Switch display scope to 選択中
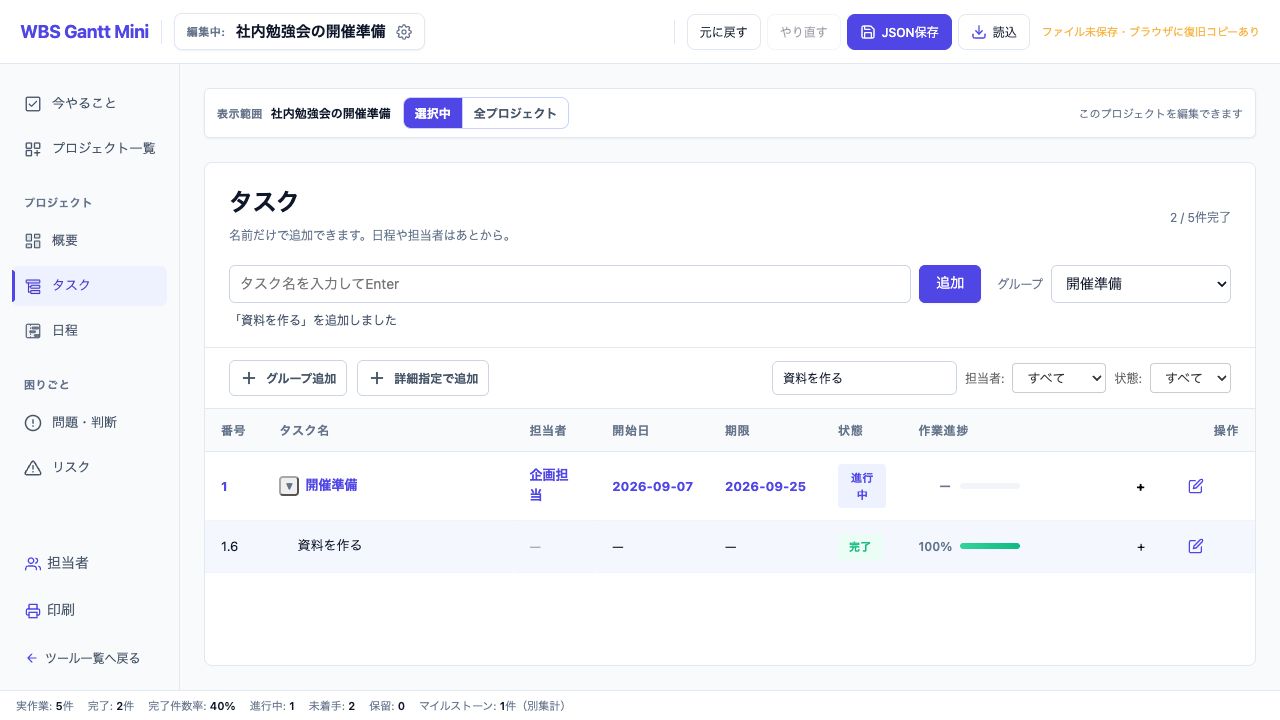This screenshot has height=720, width=1280. coord(433,113)
